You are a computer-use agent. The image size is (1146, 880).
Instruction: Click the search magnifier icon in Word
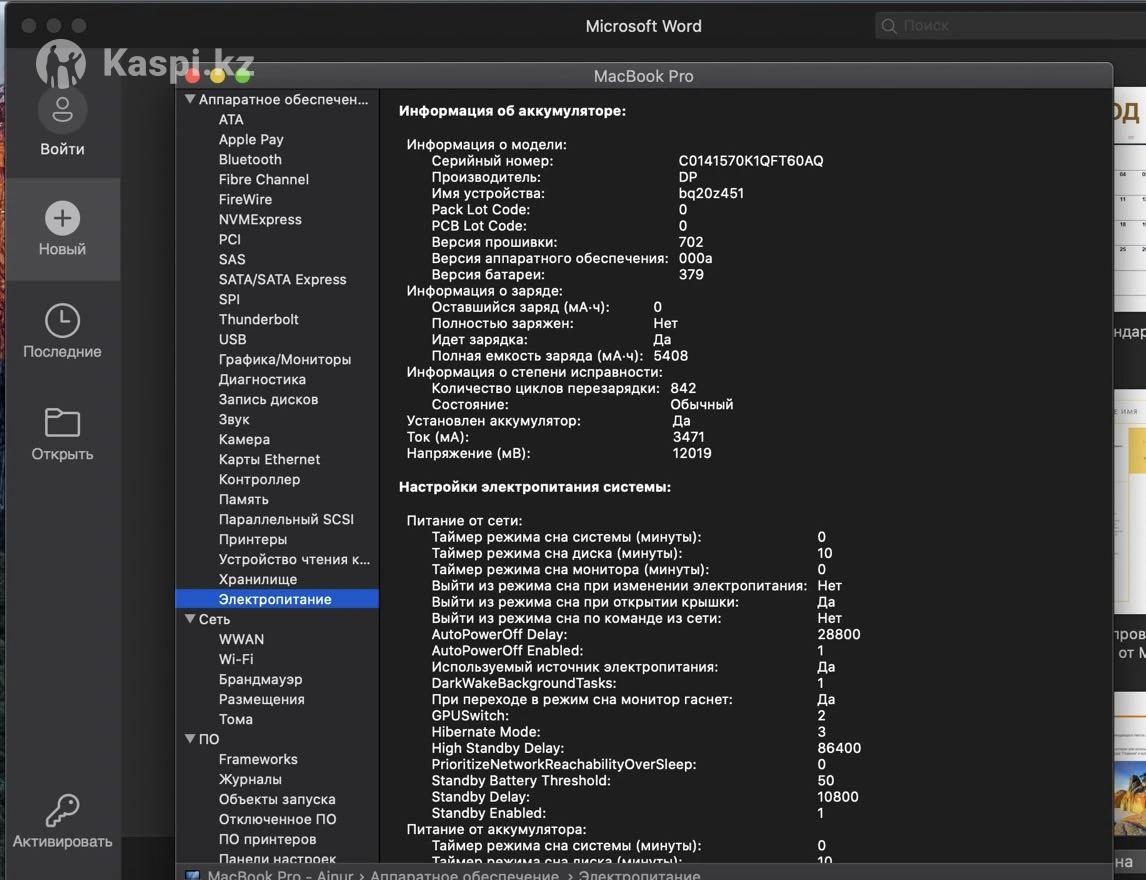(888, 26)
